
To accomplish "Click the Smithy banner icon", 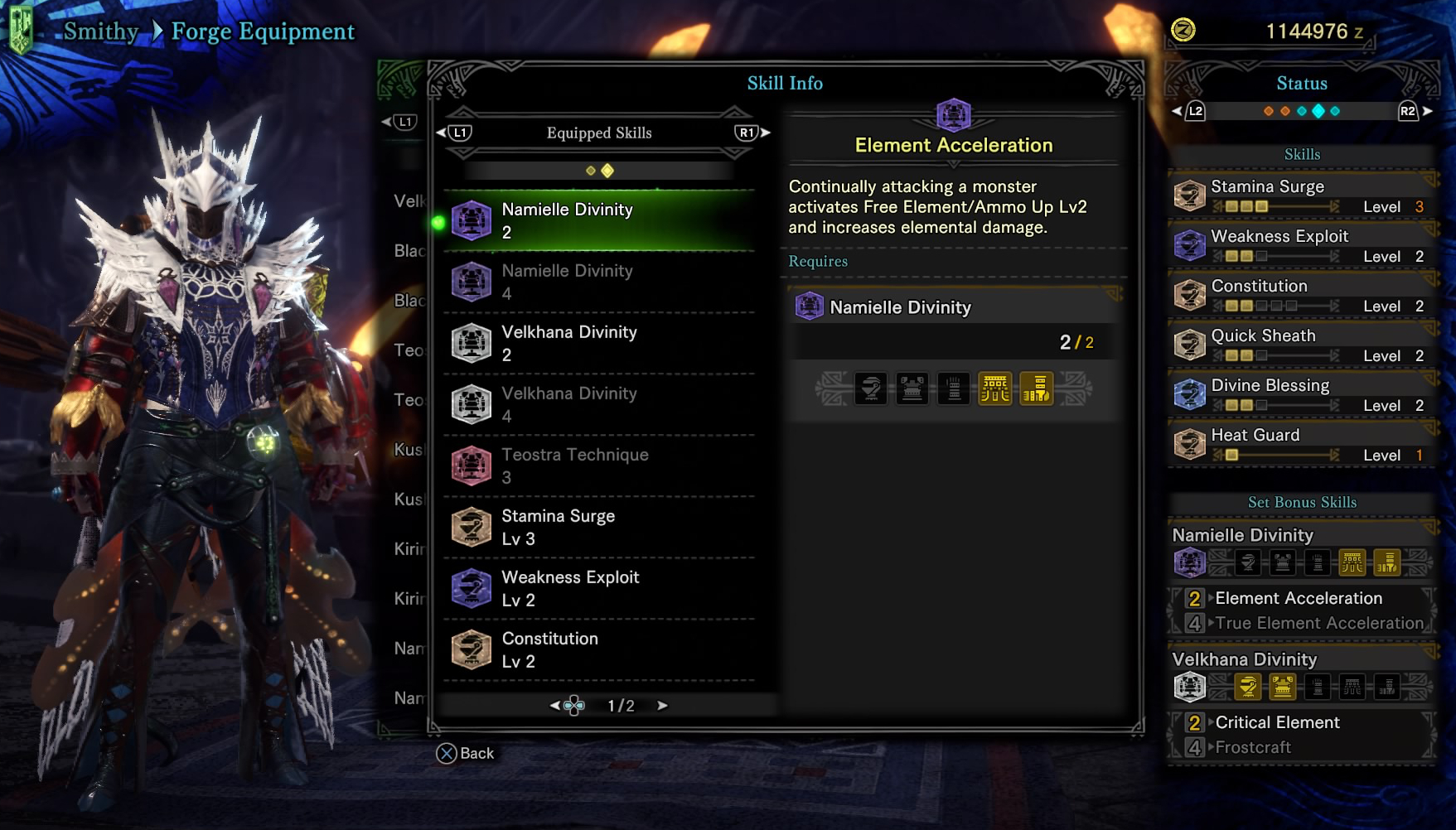I will (21, 29).
